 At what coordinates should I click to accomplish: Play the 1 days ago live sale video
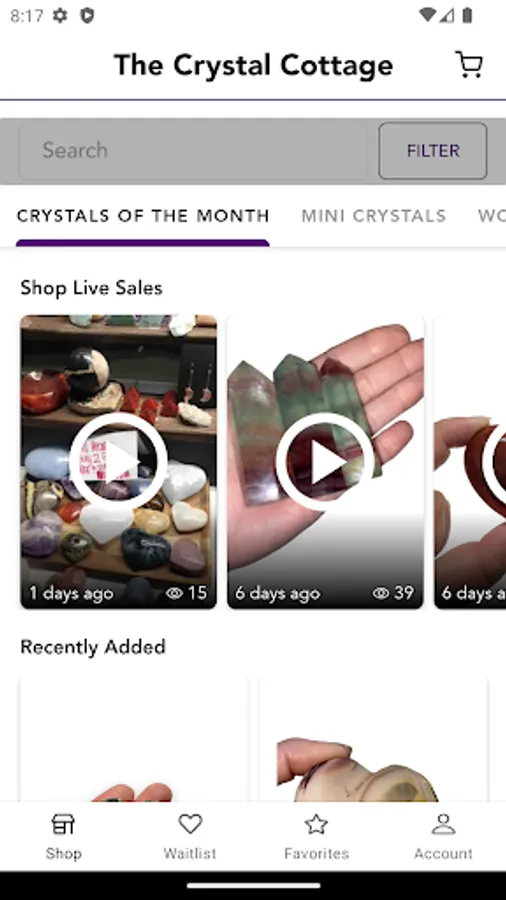119,461
